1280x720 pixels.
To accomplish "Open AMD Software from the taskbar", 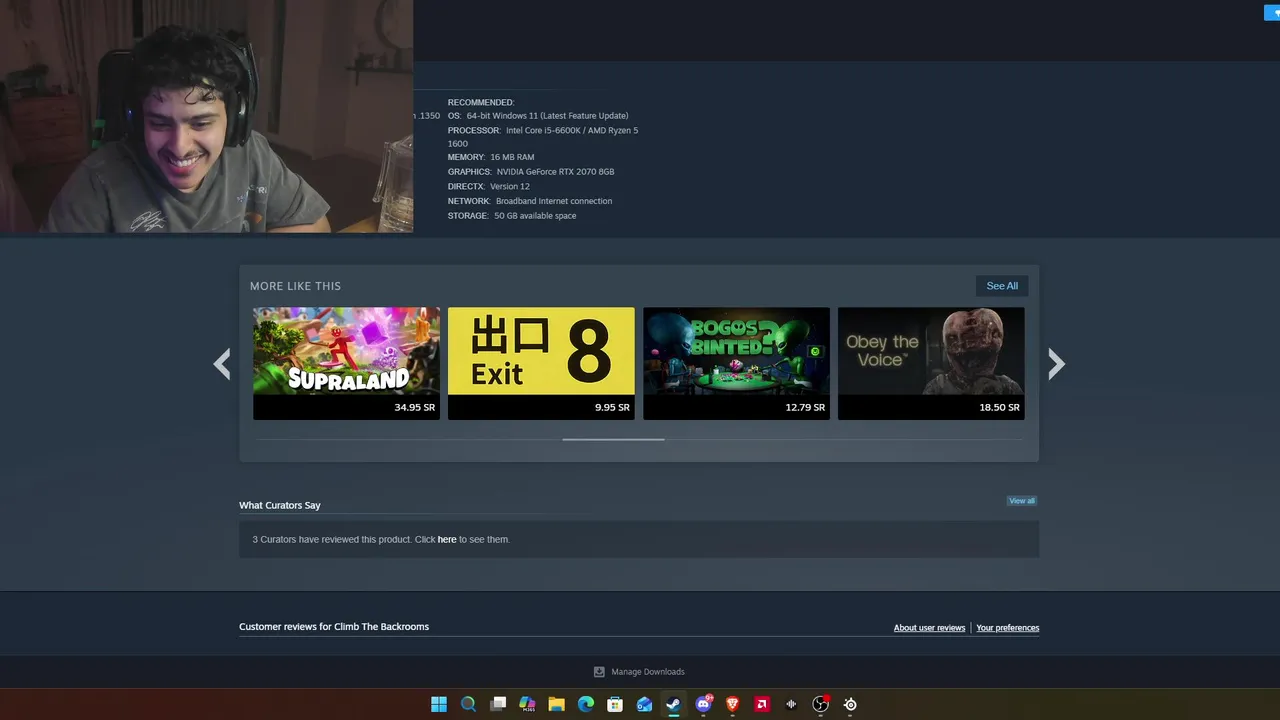I will pyautogui.click(x=762, y=704).
